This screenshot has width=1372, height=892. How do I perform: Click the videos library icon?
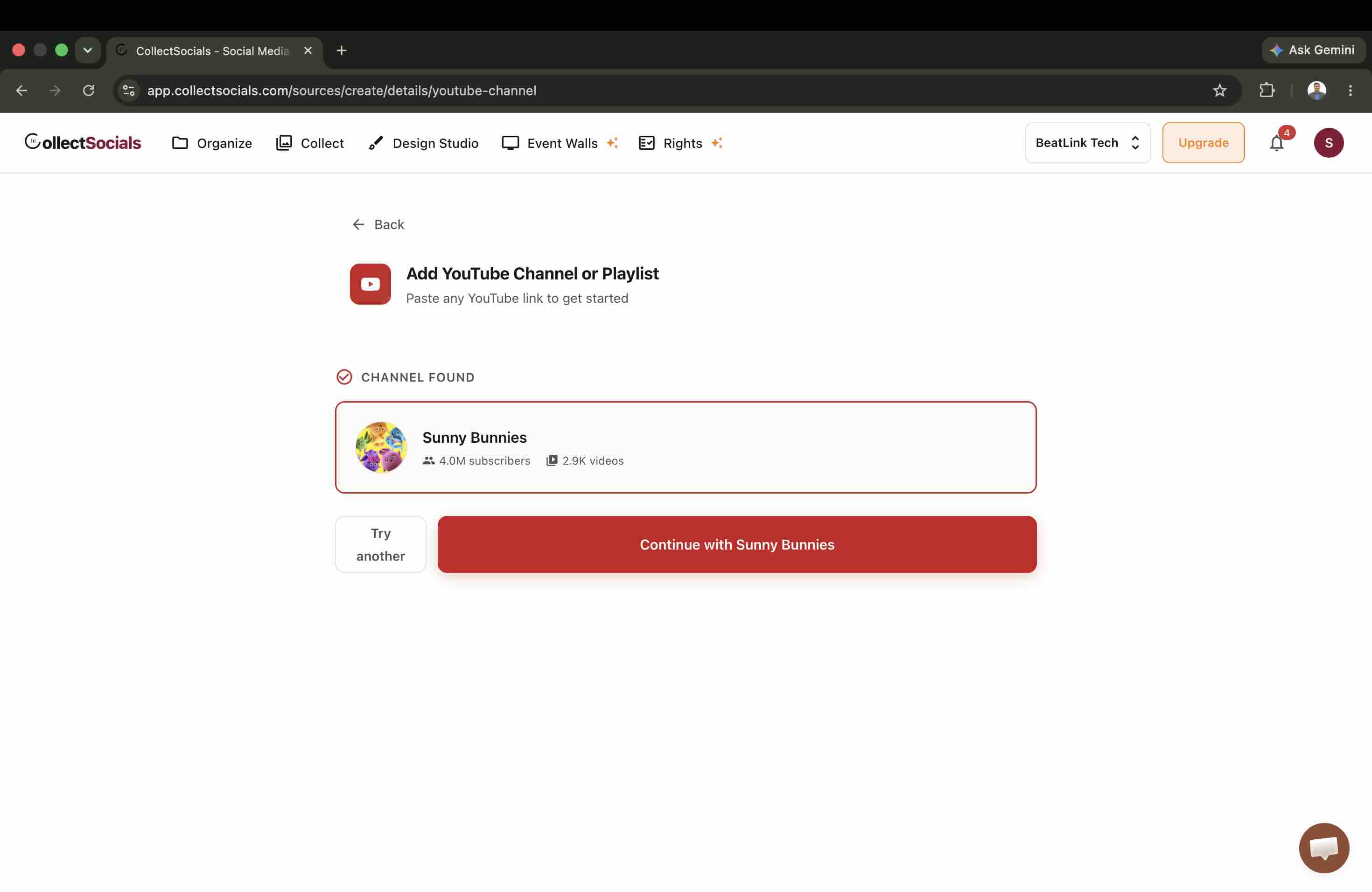[x=552, y=460]
